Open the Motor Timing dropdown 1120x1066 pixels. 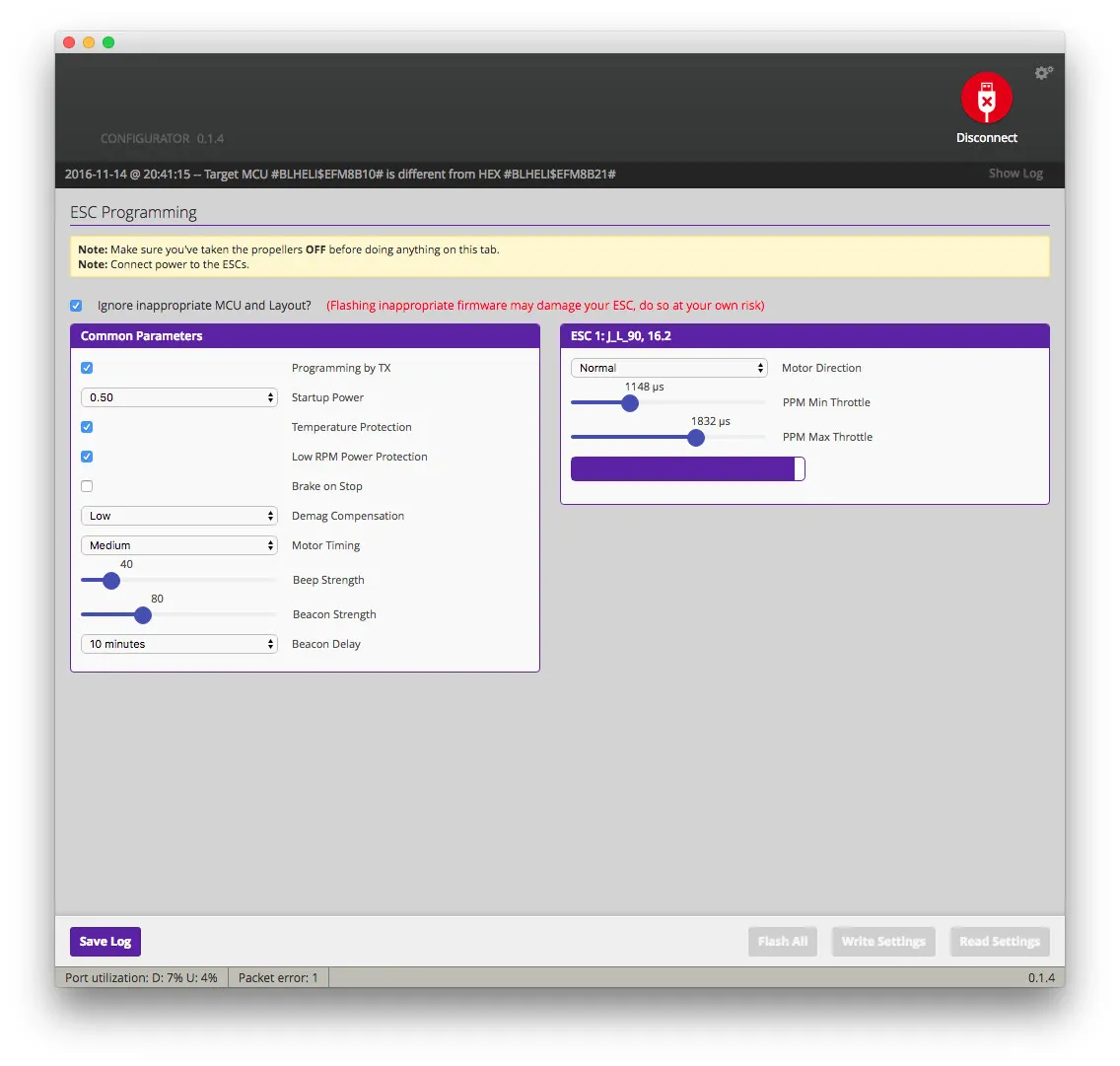click(x=178, y=545)
